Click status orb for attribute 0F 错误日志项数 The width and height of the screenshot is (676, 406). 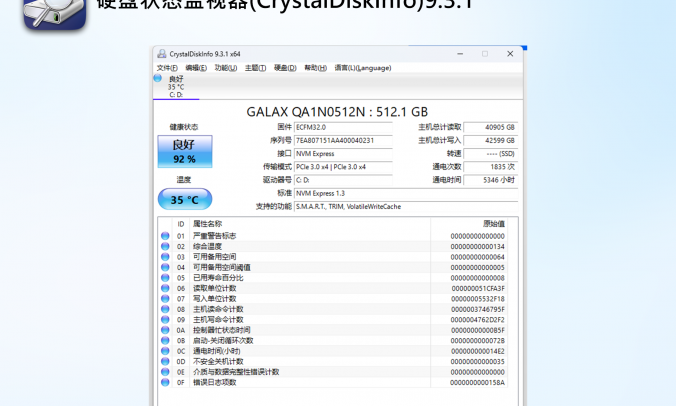point(165,382)
